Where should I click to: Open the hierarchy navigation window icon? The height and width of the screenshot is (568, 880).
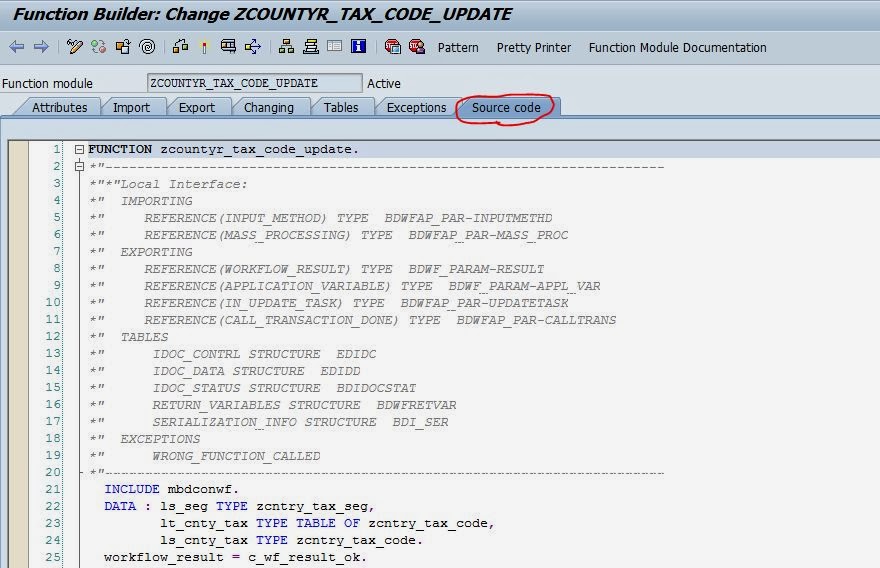[x=286, y=47]
